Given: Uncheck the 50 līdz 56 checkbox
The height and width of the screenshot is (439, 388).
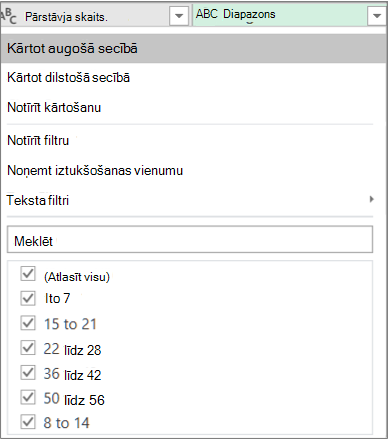Looking at the screenshot, I should [28, 397].
